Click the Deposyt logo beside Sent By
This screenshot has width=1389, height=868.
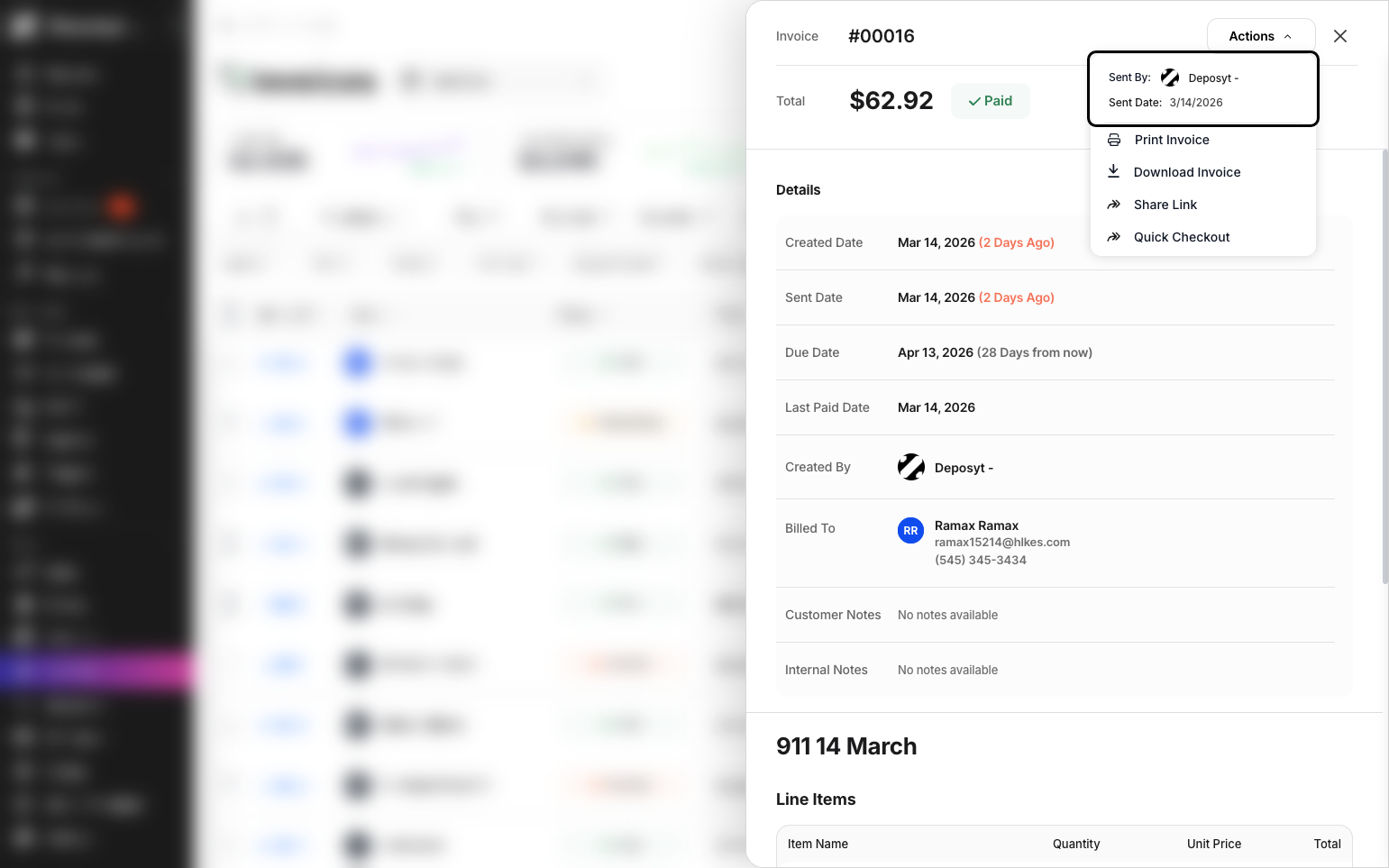[x=1170, y=78]
